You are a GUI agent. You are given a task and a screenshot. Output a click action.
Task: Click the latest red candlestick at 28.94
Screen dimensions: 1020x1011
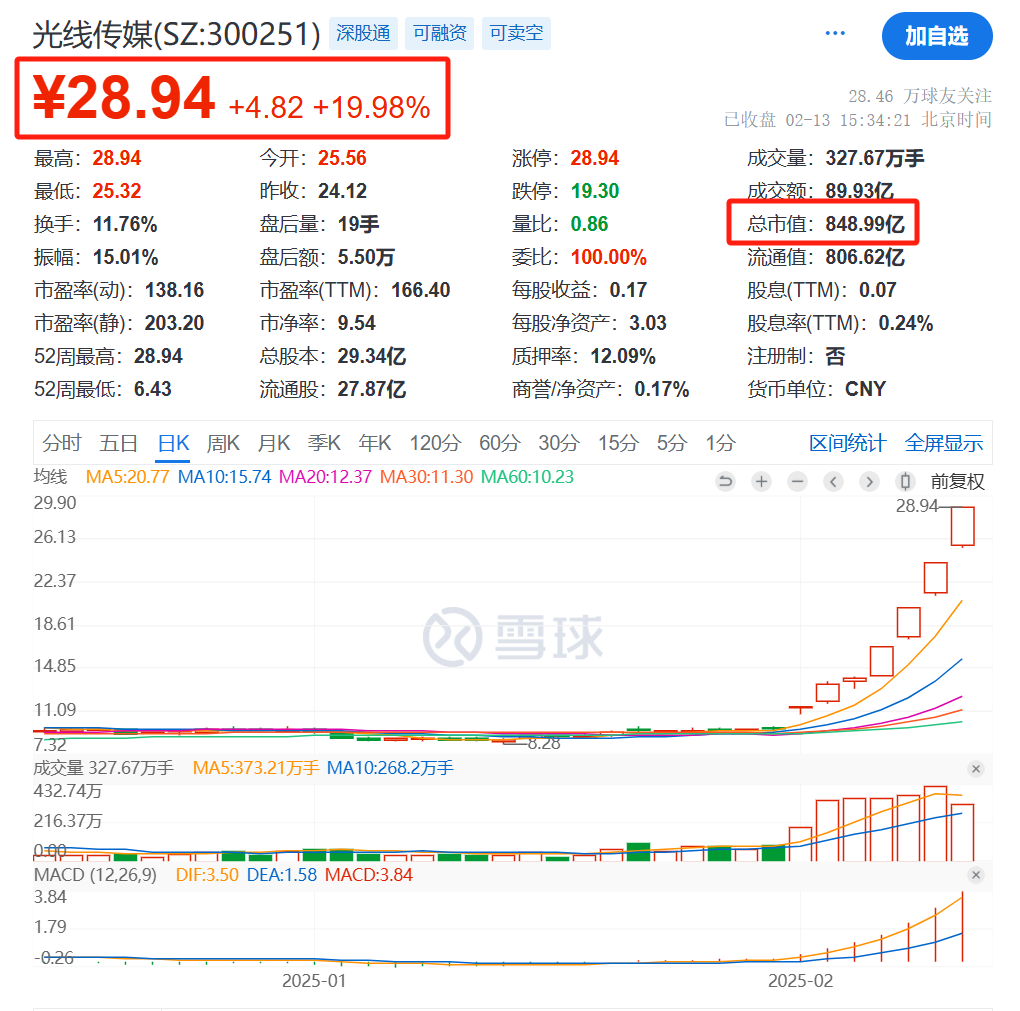tap(962, 526)
